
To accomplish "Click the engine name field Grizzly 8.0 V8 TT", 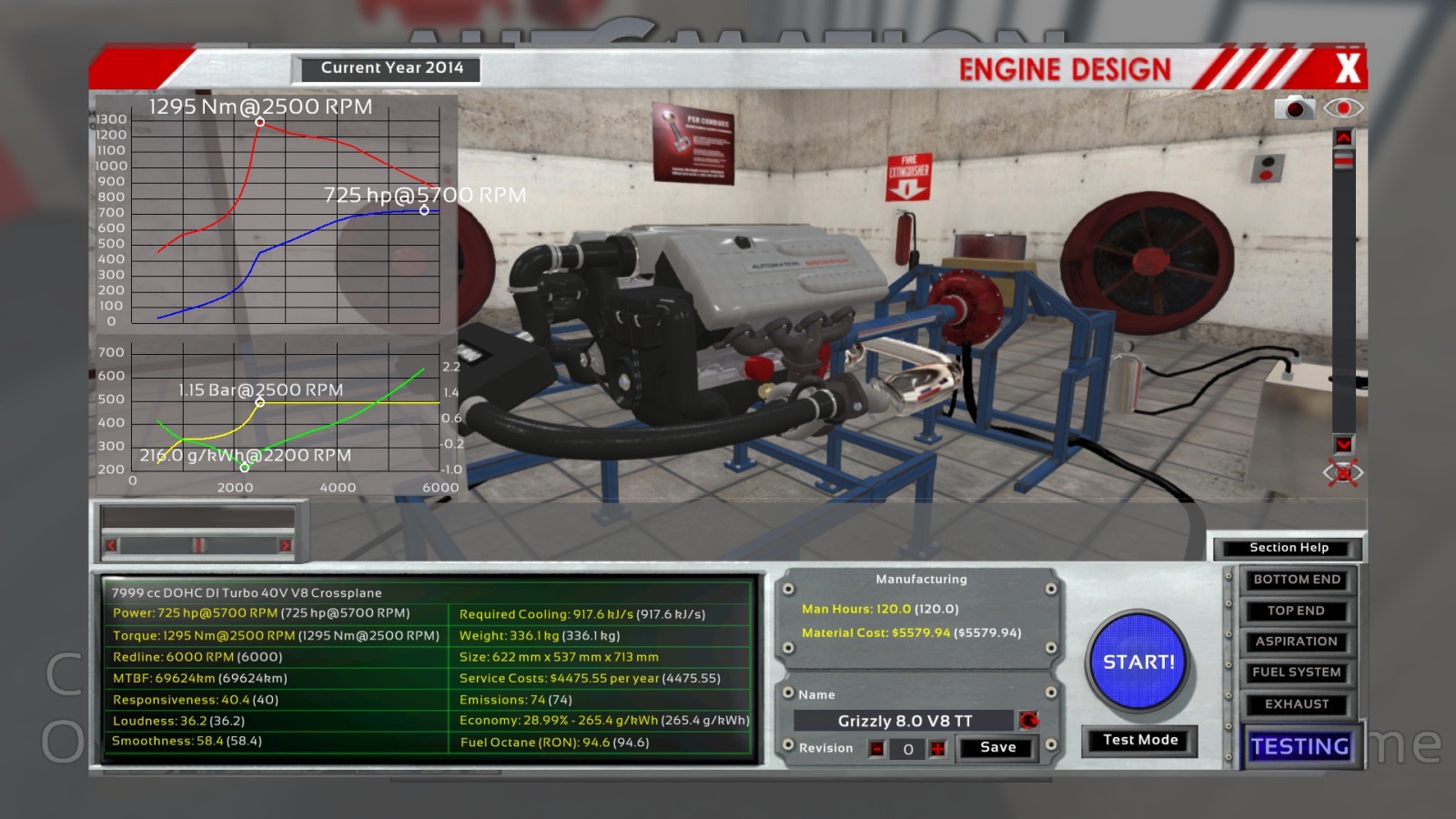I will pyautogui.click(x=904, y=721).
